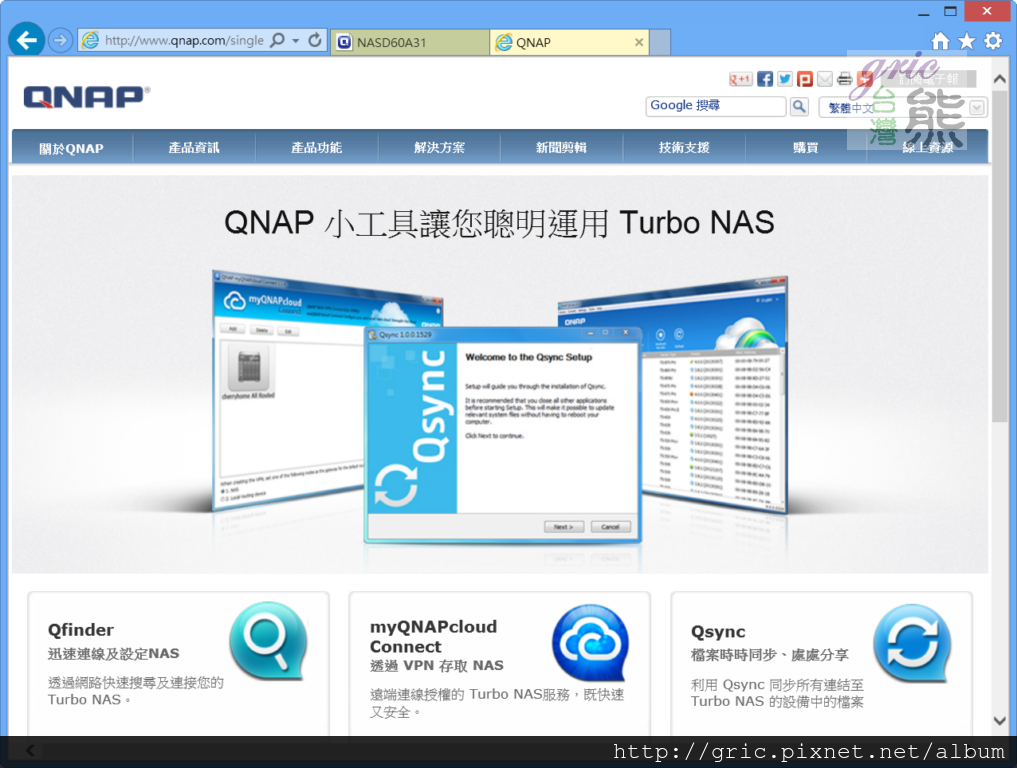Image resolution: width=1017 pixels, height=768 pixels.
Task: Share page on Plurk icon
Action: 805,79
